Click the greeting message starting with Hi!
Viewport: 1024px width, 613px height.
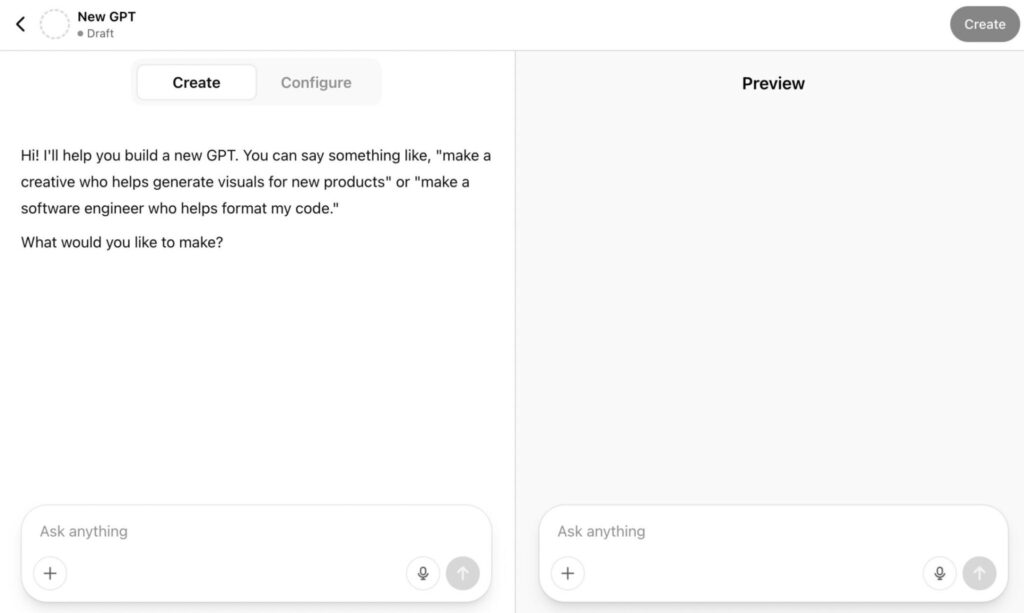coord(255,182)
